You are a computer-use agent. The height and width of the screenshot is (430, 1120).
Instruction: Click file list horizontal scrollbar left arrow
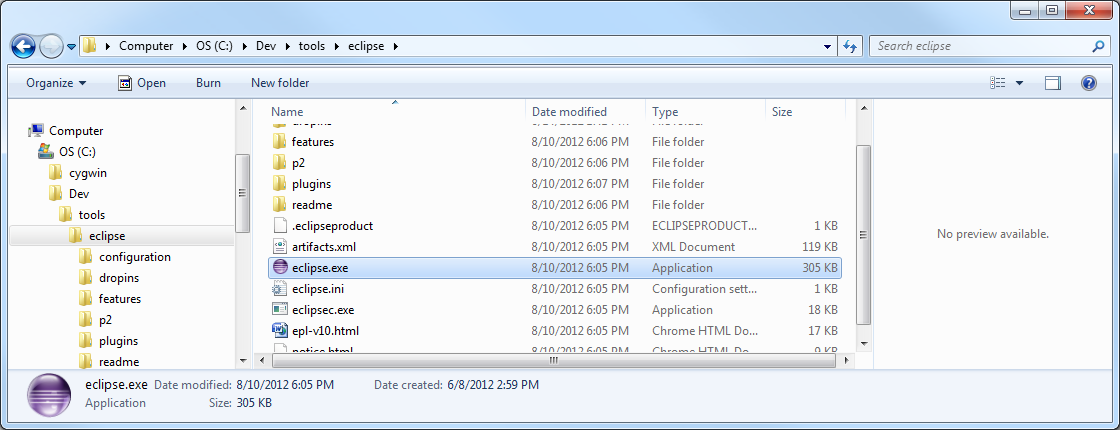[x=261, y=361]
